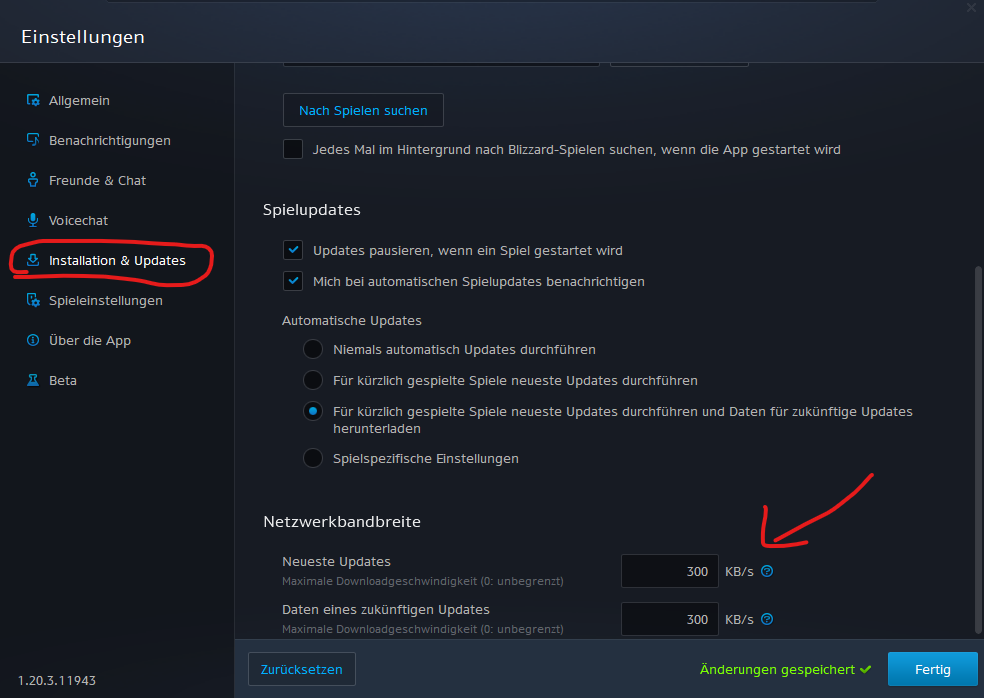Select Niemals automatisch Updates durchführen

(x=313, y=349)
